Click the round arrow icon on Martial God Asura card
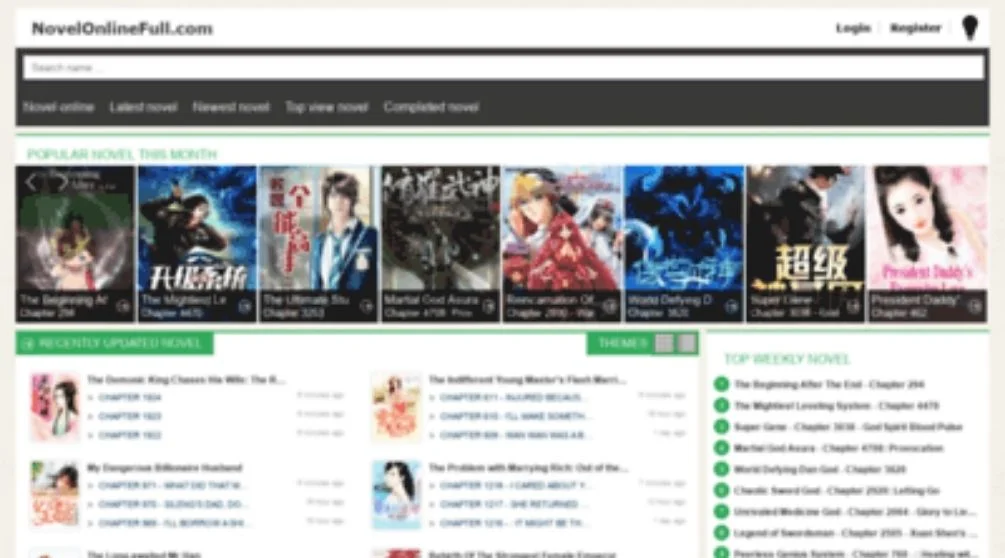 click(488, 307)
